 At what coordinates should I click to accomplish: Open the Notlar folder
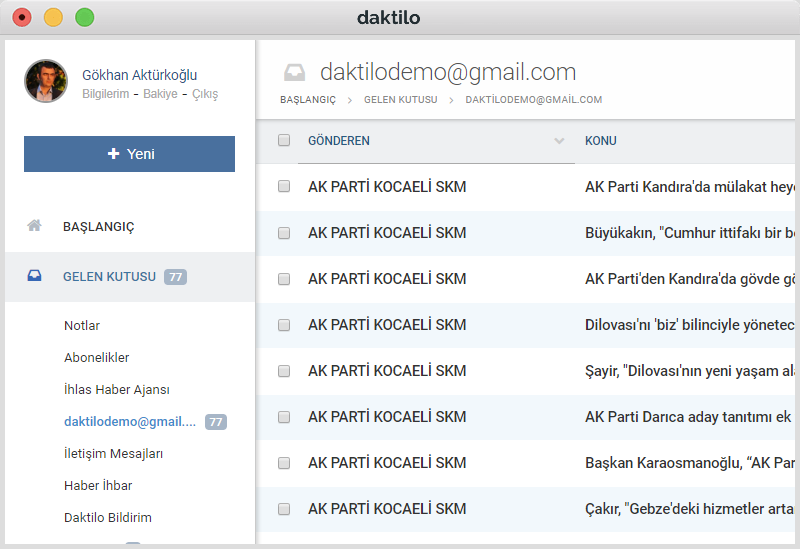click(x=82, y=326)
